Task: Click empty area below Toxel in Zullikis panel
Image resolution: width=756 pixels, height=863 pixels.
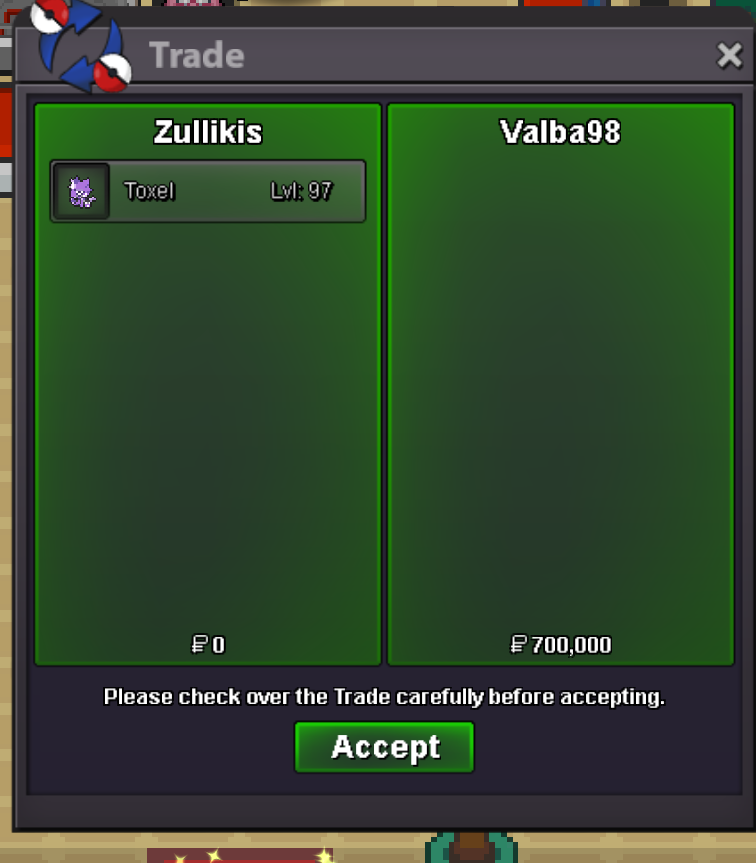Action: click(208, 424)
